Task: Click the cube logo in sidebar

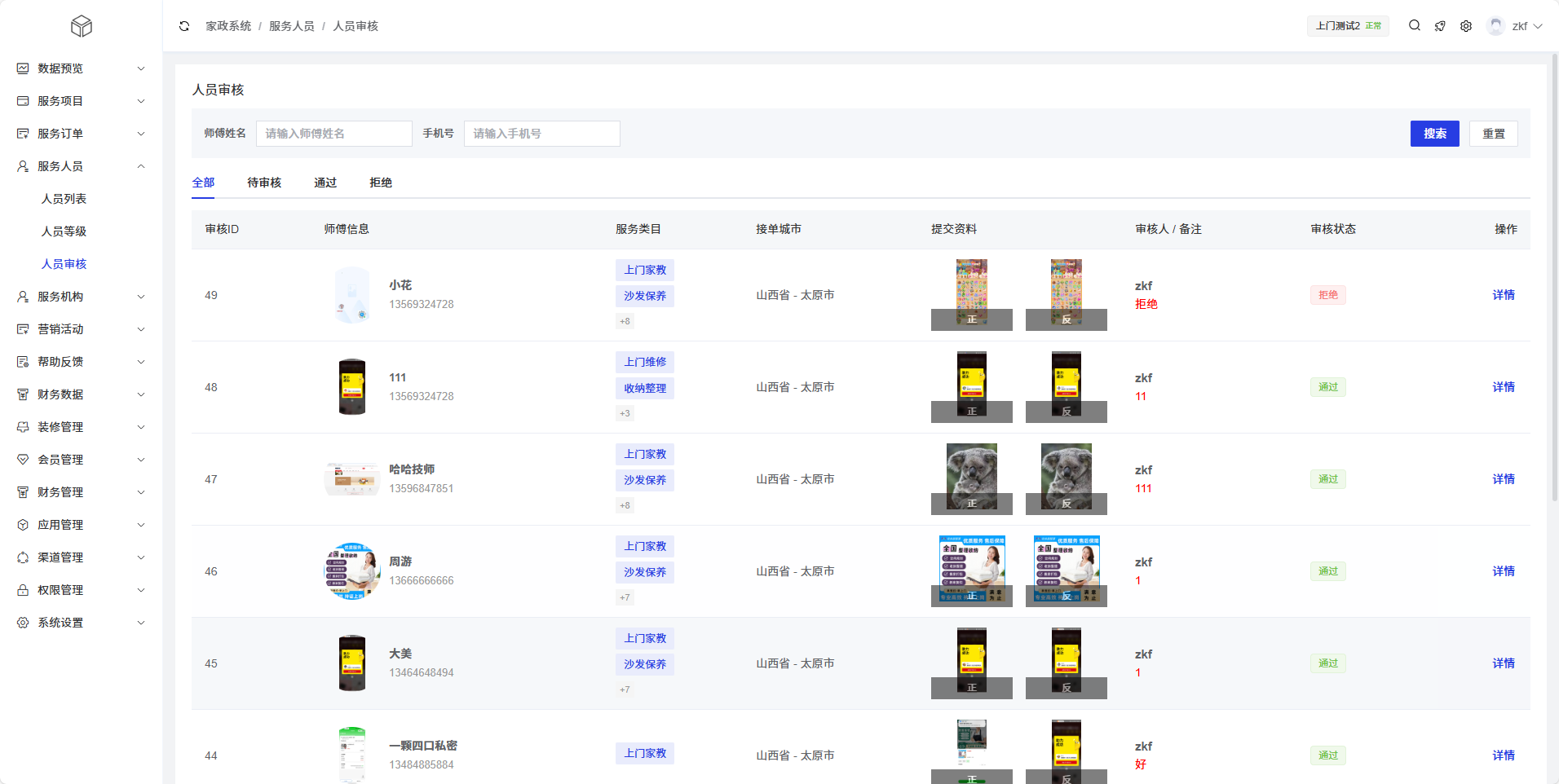Action: (82, 27)
